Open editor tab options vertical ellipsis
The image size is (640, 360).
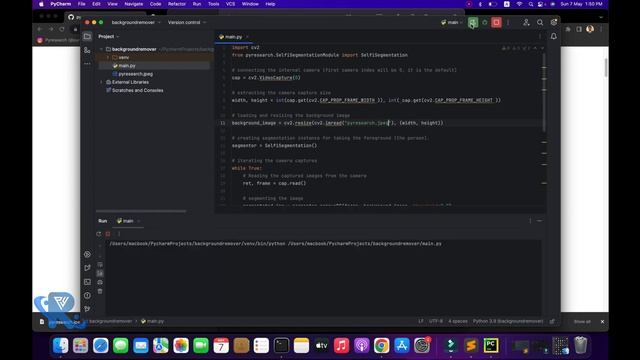click(x=540, y=36)
